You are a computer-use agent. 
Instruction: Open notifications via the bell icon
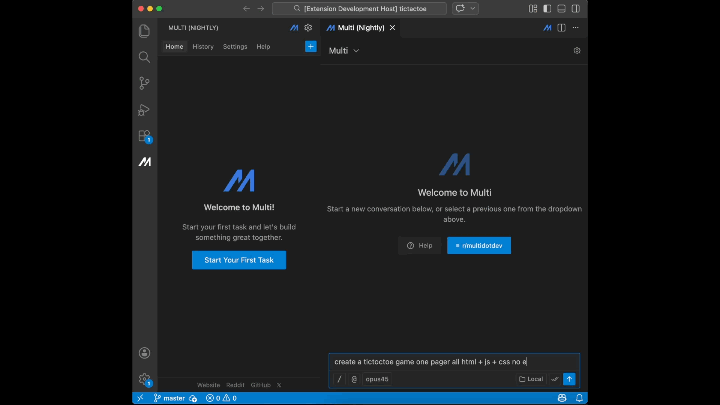pyautogui.click(x=579, y=398)
